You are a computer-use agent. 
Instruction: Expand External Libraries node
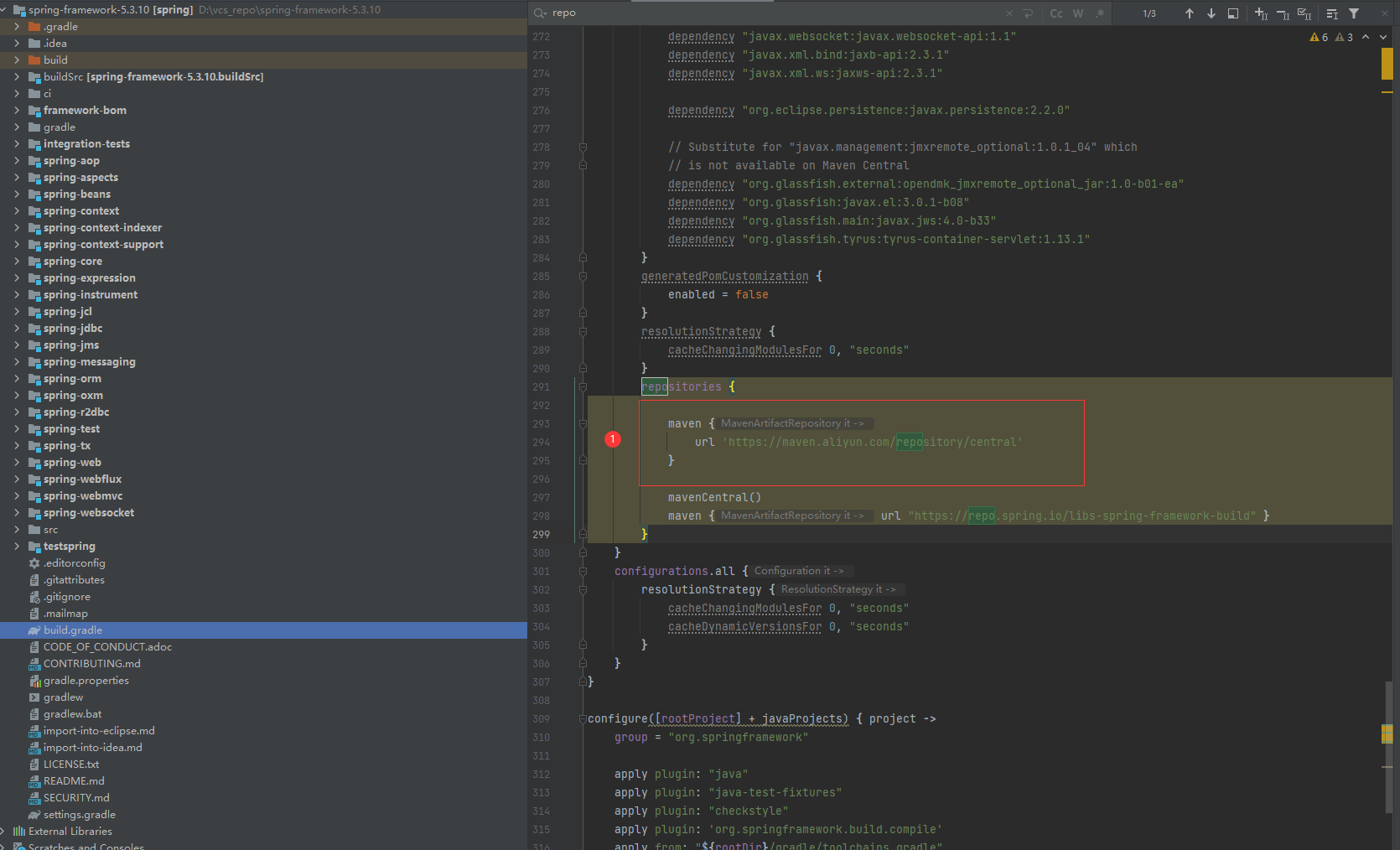(3, 832)
